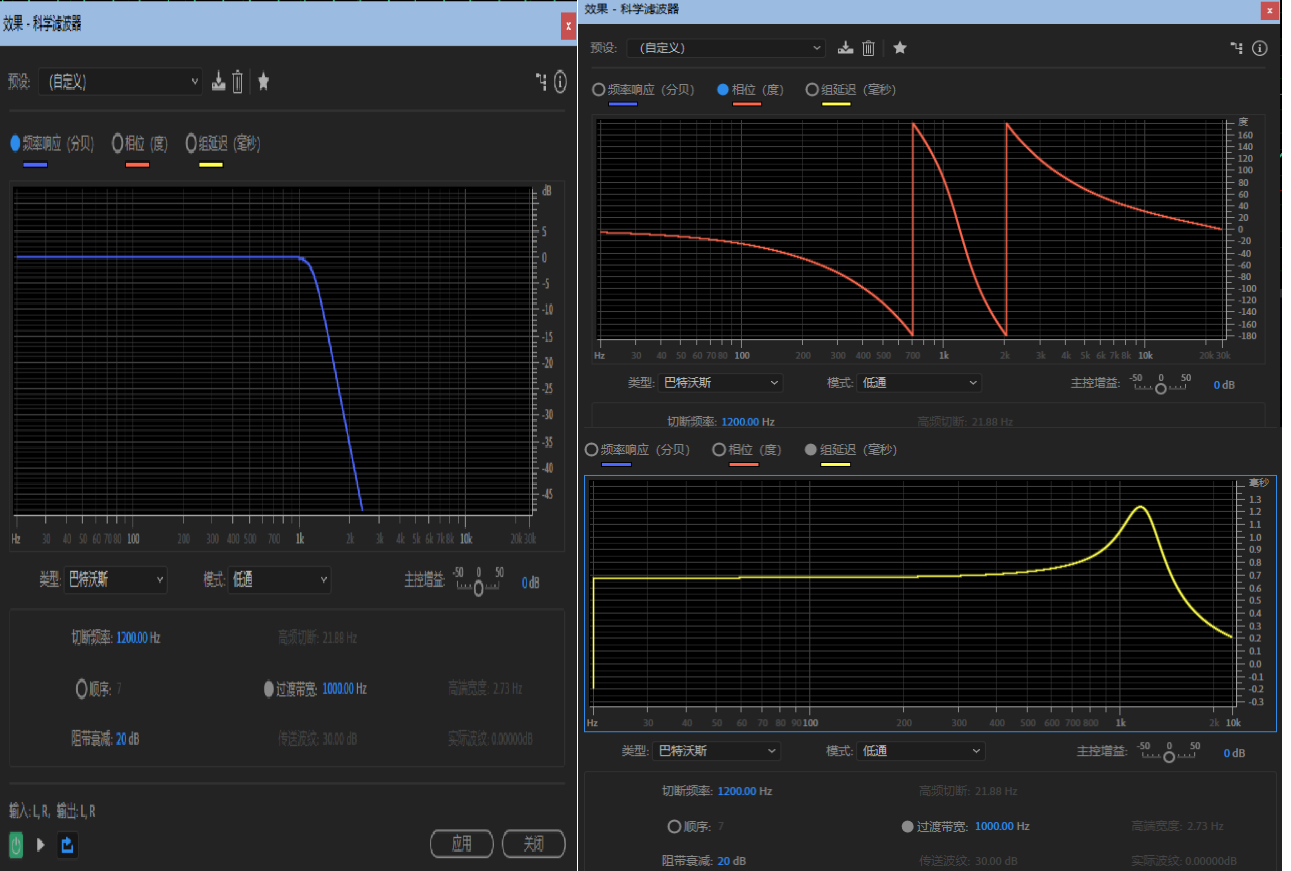The width and height of the screenshot is (1291, 871).
Task: Choose the 顺序 radio option in left window
Action: (82, 688)
